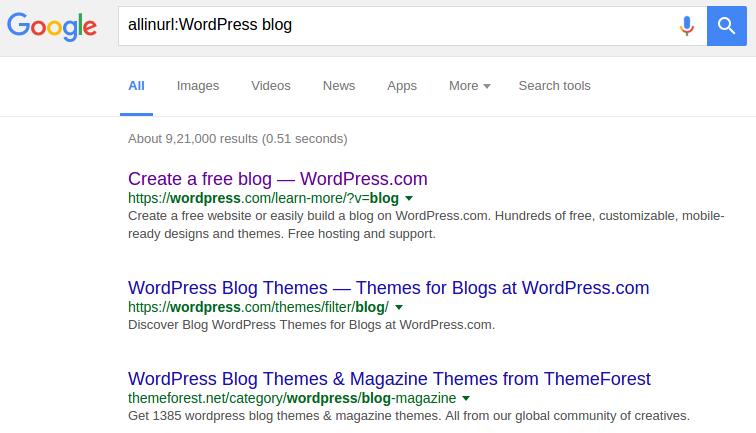Select the All results tab
This screenshot has height=433, width=756.
136,86
